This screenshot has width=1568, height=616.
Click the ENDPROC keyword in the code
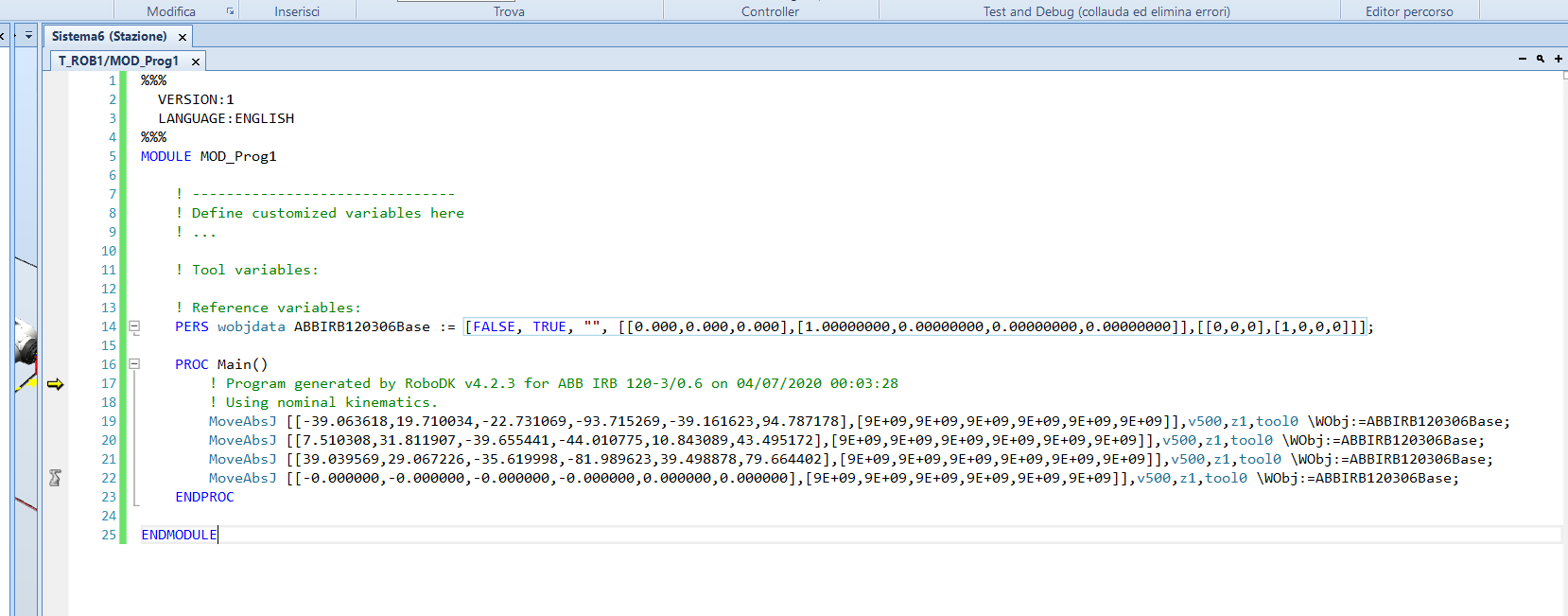pyautogui.click(x=204, y=497)
